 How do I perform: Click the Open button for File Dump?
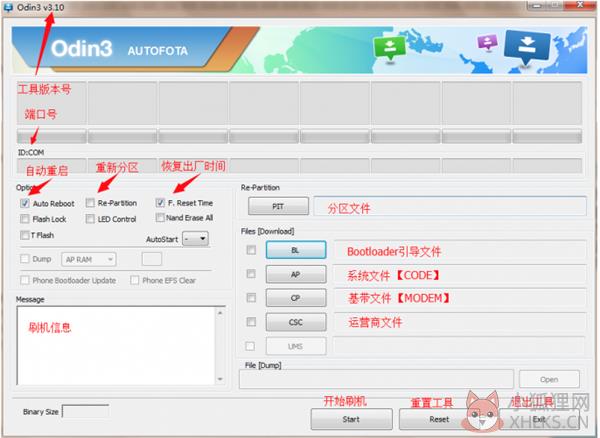click(549, 379)
